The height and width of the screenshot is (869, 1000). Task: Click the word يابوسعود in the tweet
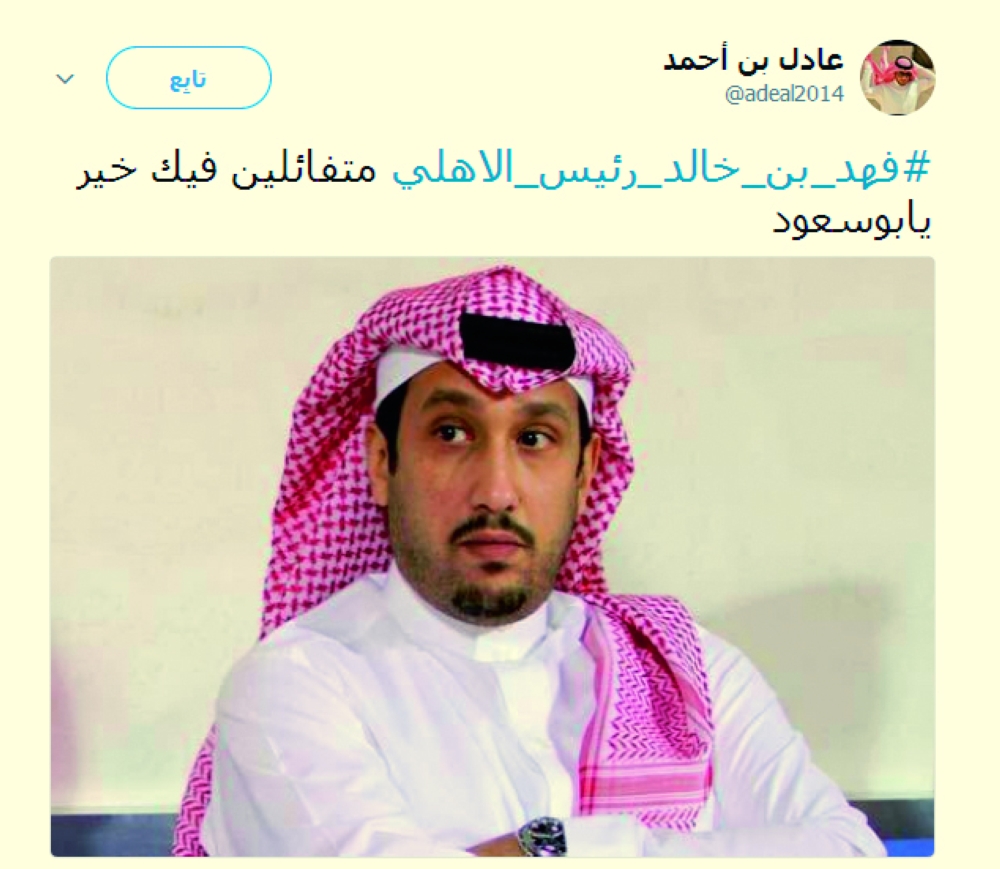pyautogui.click(x=851, y=222)
